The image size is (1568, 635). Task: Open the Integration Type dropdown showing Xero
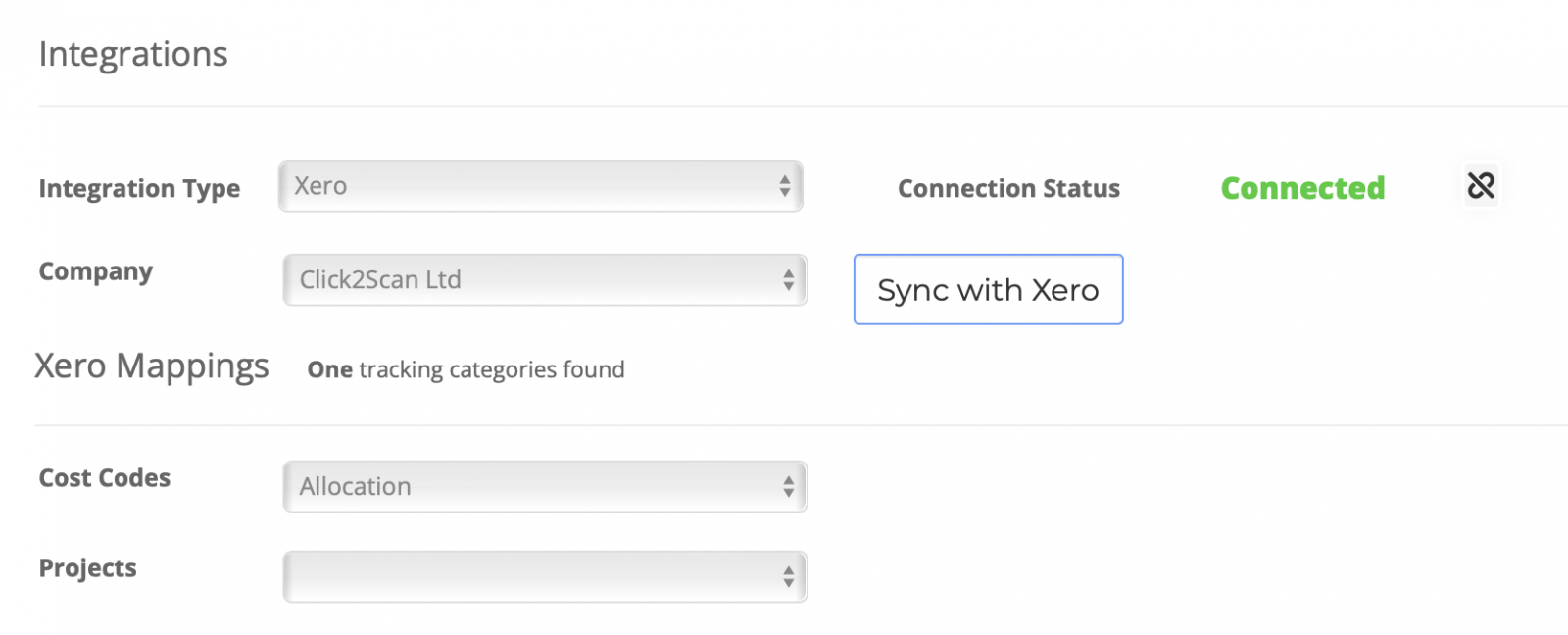pos(541,186)
